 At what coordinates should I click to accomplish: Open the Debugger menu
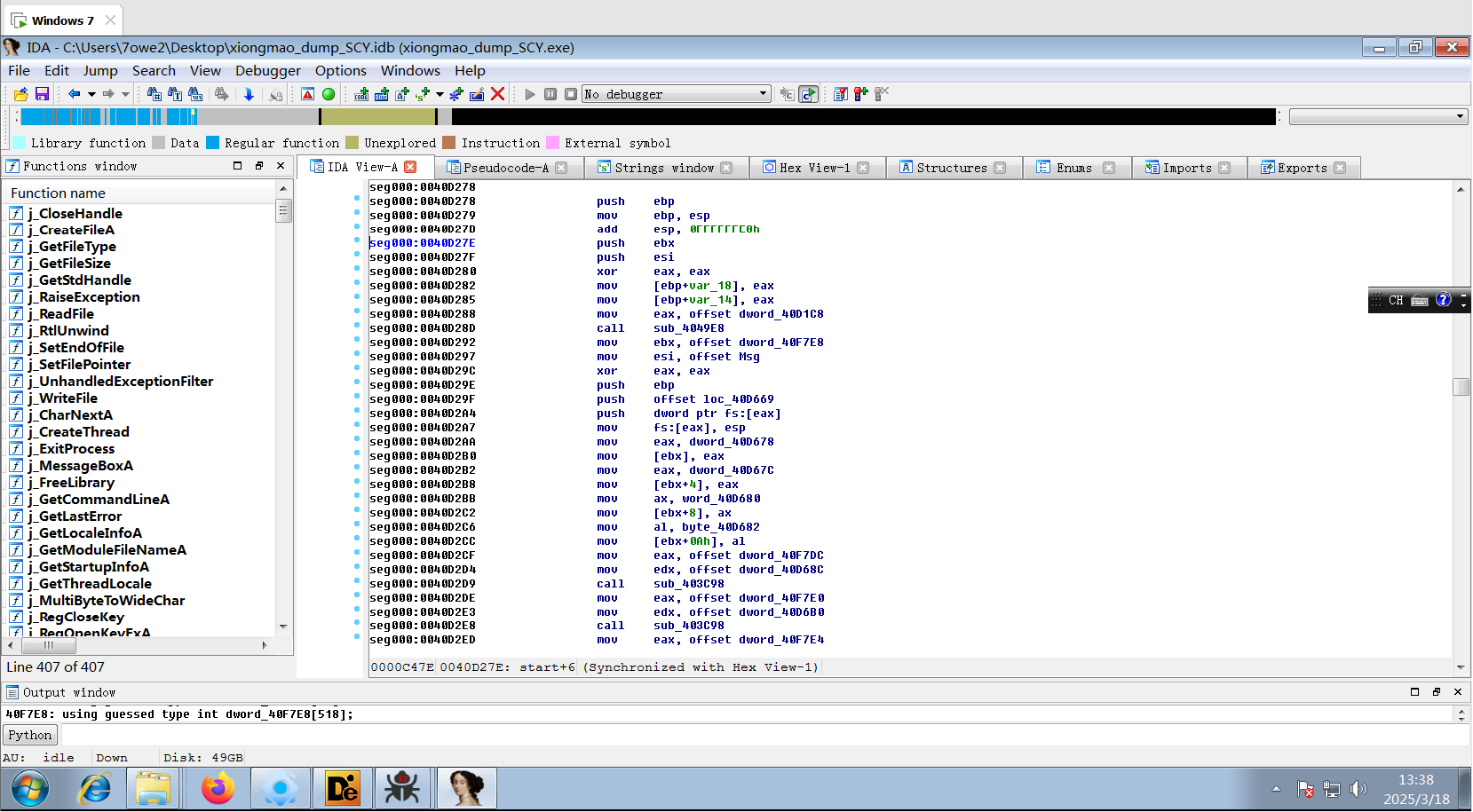pos(267,71)
